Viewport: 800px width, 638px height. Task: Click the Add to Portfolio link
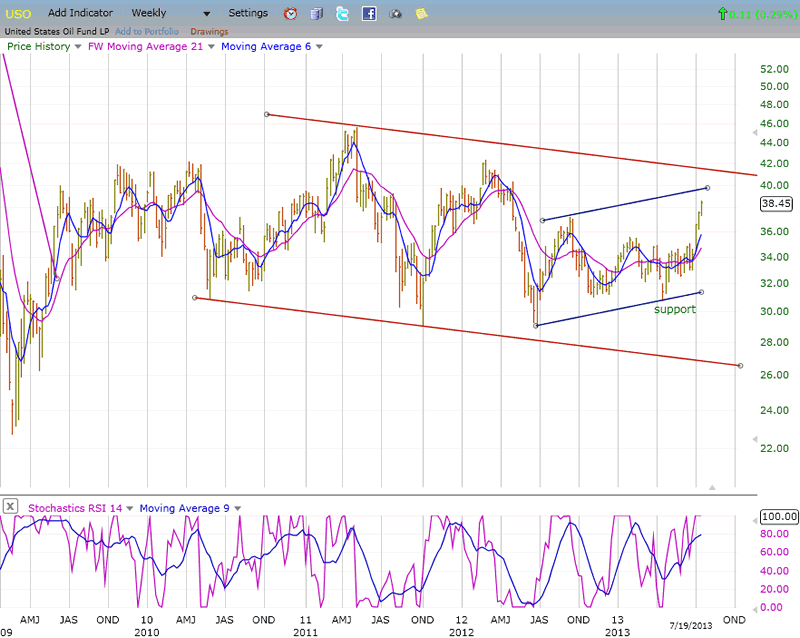tap(148, 31)
